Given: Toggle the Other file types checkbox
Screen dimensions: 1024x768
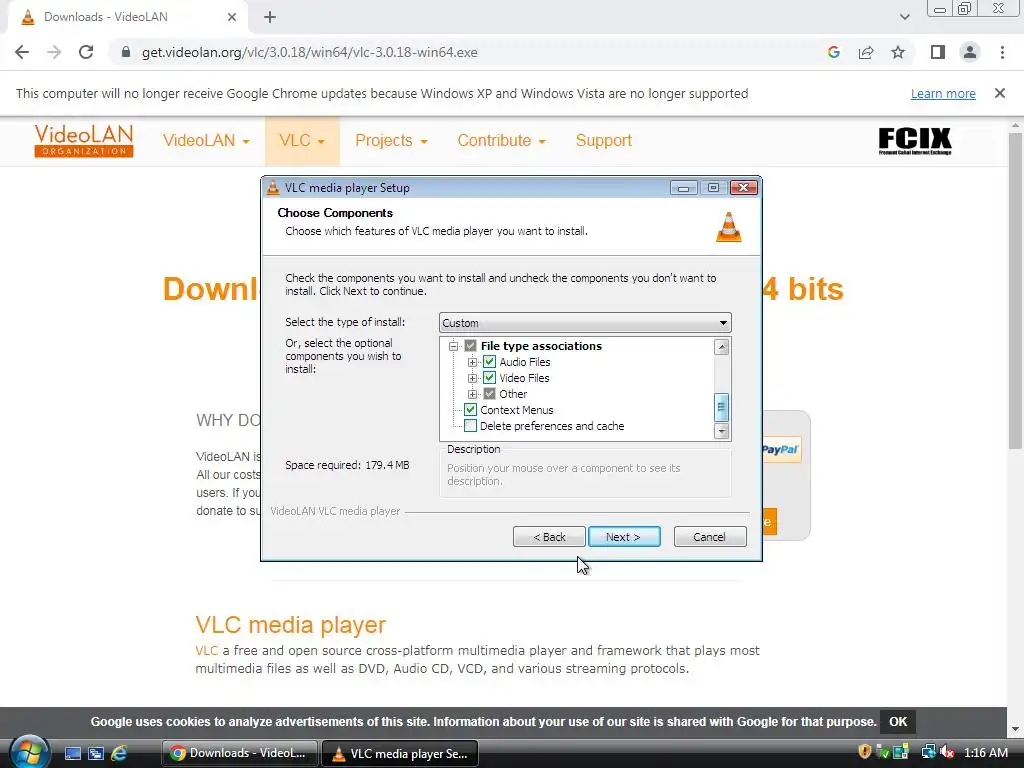Looking at the screenshot, I should click(x=489, y=394).
